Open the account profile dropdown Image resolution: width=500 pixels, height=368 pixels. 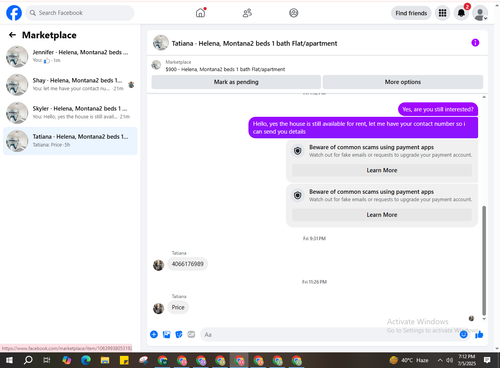click(x=480, y=13)
